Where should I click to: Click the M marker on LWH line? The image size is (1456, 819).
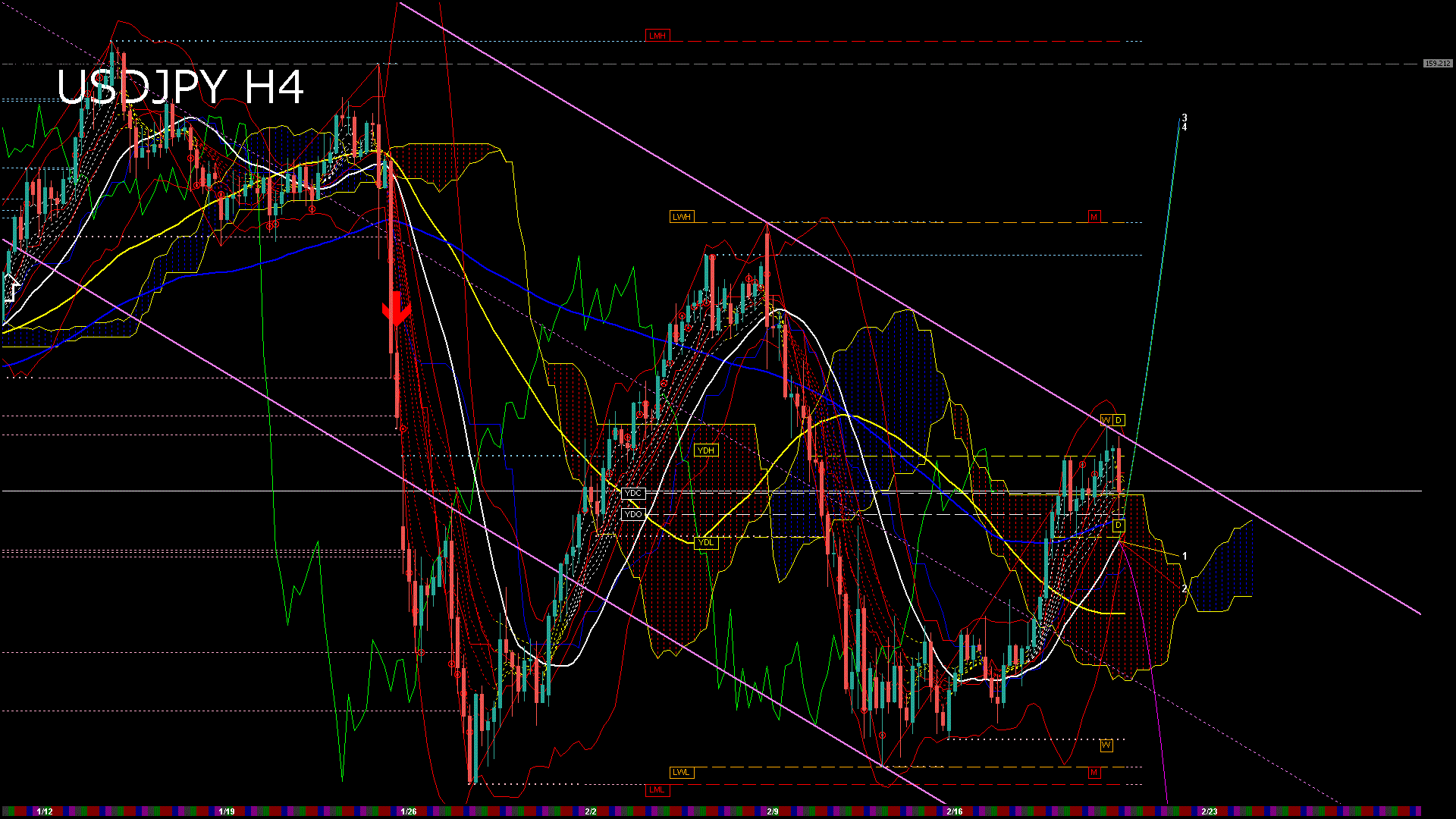click(1094, 217)
